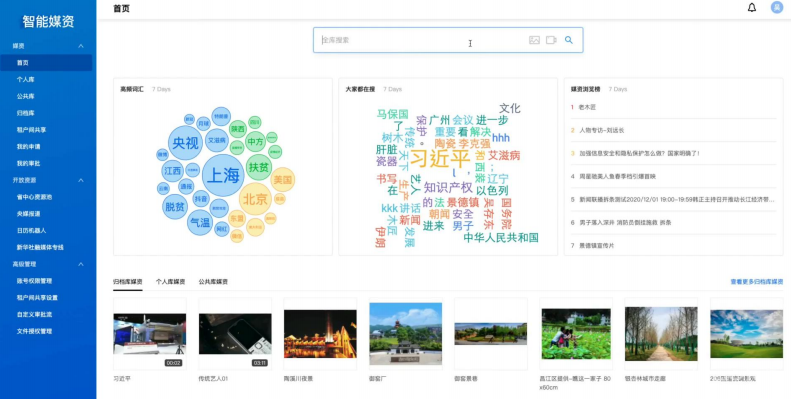Viewport: 791px width, 399px height.
Task: Click the 查看更多归档库媒资 link
Action: click(x=757, y=281)
